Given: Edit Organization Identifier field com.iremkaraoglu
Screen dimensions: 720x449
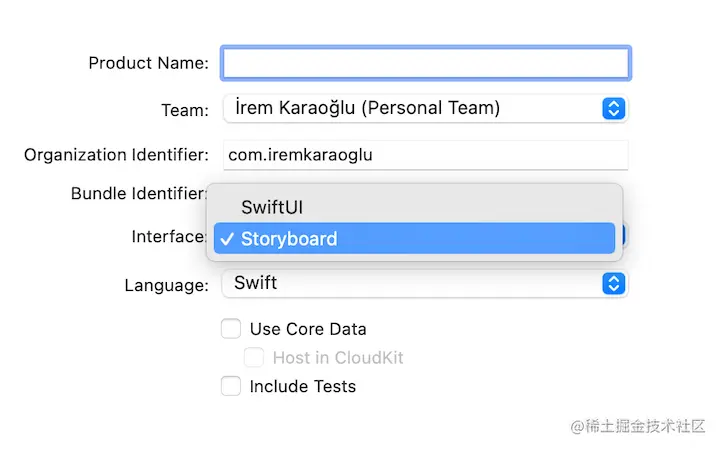Looking at the screenshot, I should 426,155.
